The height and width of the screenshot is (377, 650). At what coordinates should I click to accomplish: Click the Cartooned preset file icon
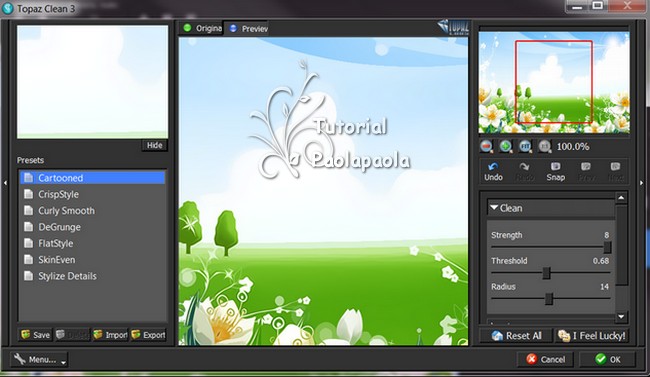point(29,178)
